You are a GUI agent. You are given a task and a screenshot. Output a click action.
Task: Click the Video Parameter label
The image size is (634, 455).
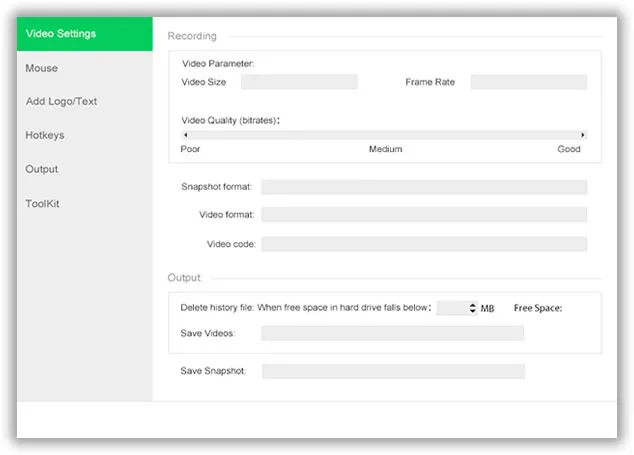pyautogui.click(x=218, y=63)
